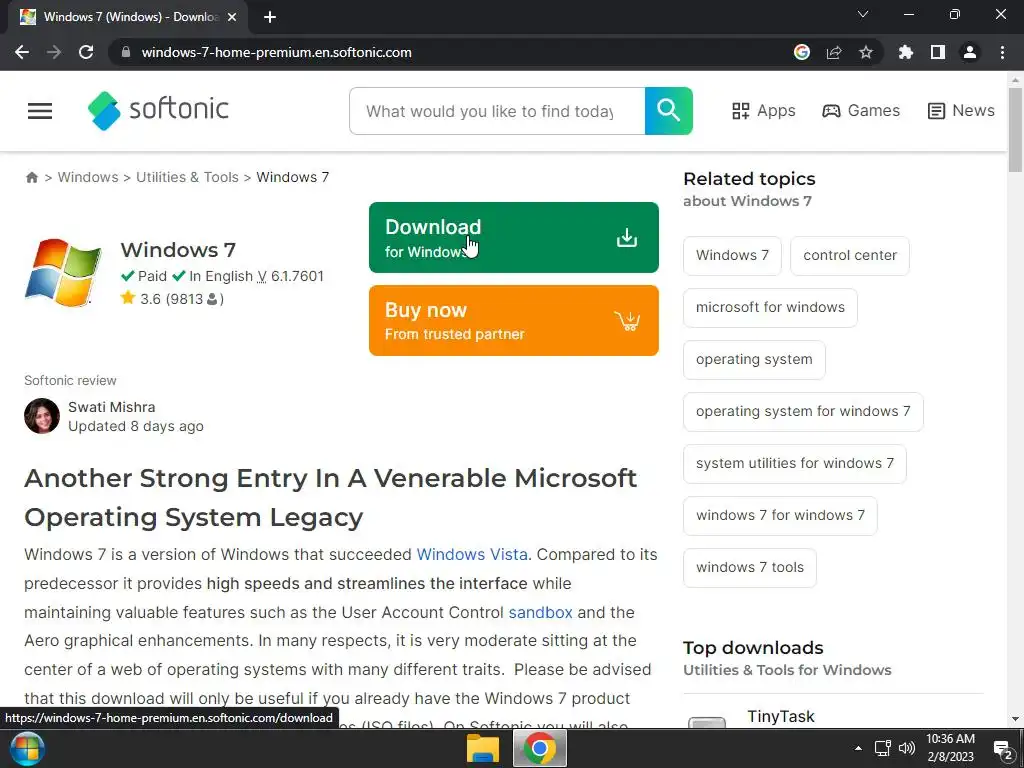
Task: Click the page vertical scrollbar thumb
Action: click(x=1016, y=129)
